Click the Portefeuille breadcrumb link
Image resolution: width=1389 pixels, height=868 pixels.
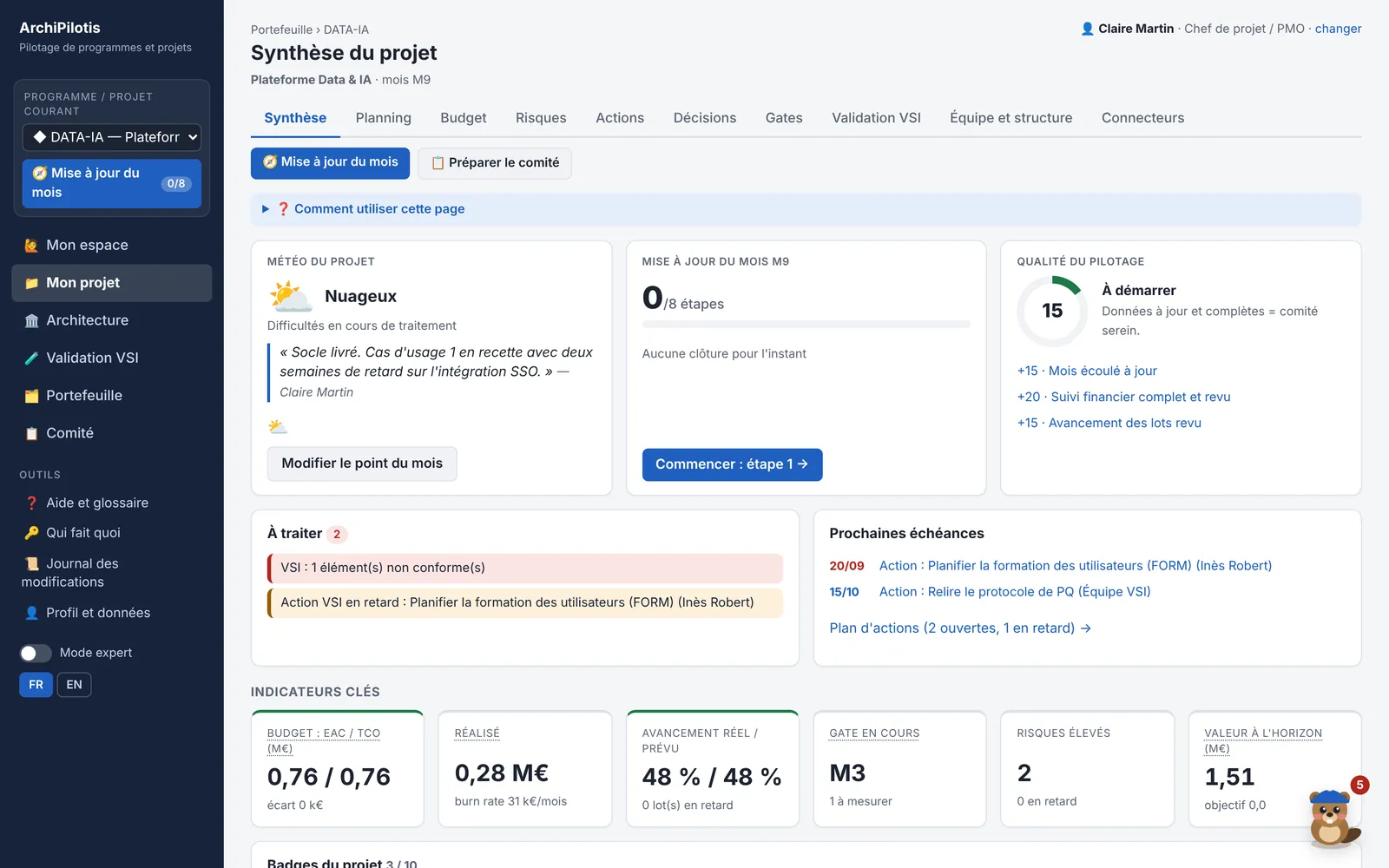(281, 30)
